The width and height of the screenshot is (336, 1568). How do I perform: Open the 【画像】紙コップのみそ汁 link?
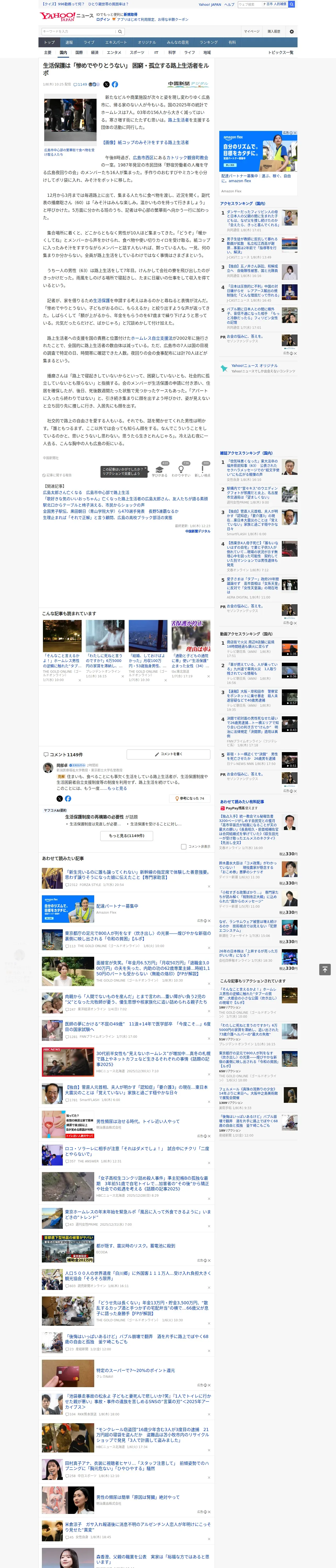pyautogui.click(x=145, y=142)
